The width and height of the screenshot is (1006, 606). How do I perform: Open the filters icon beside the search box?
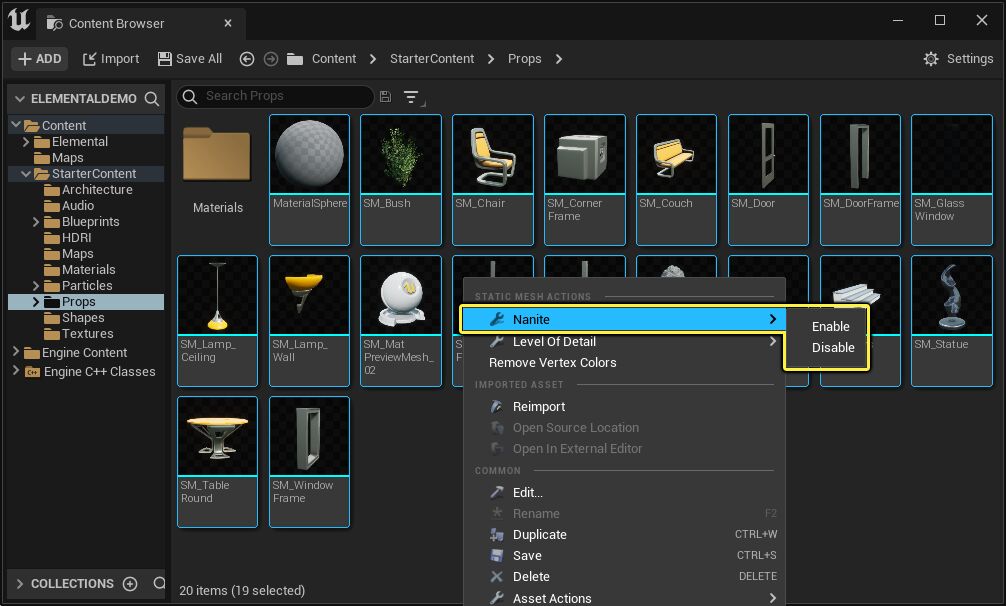pyautogui.click(x=413, y=97)
